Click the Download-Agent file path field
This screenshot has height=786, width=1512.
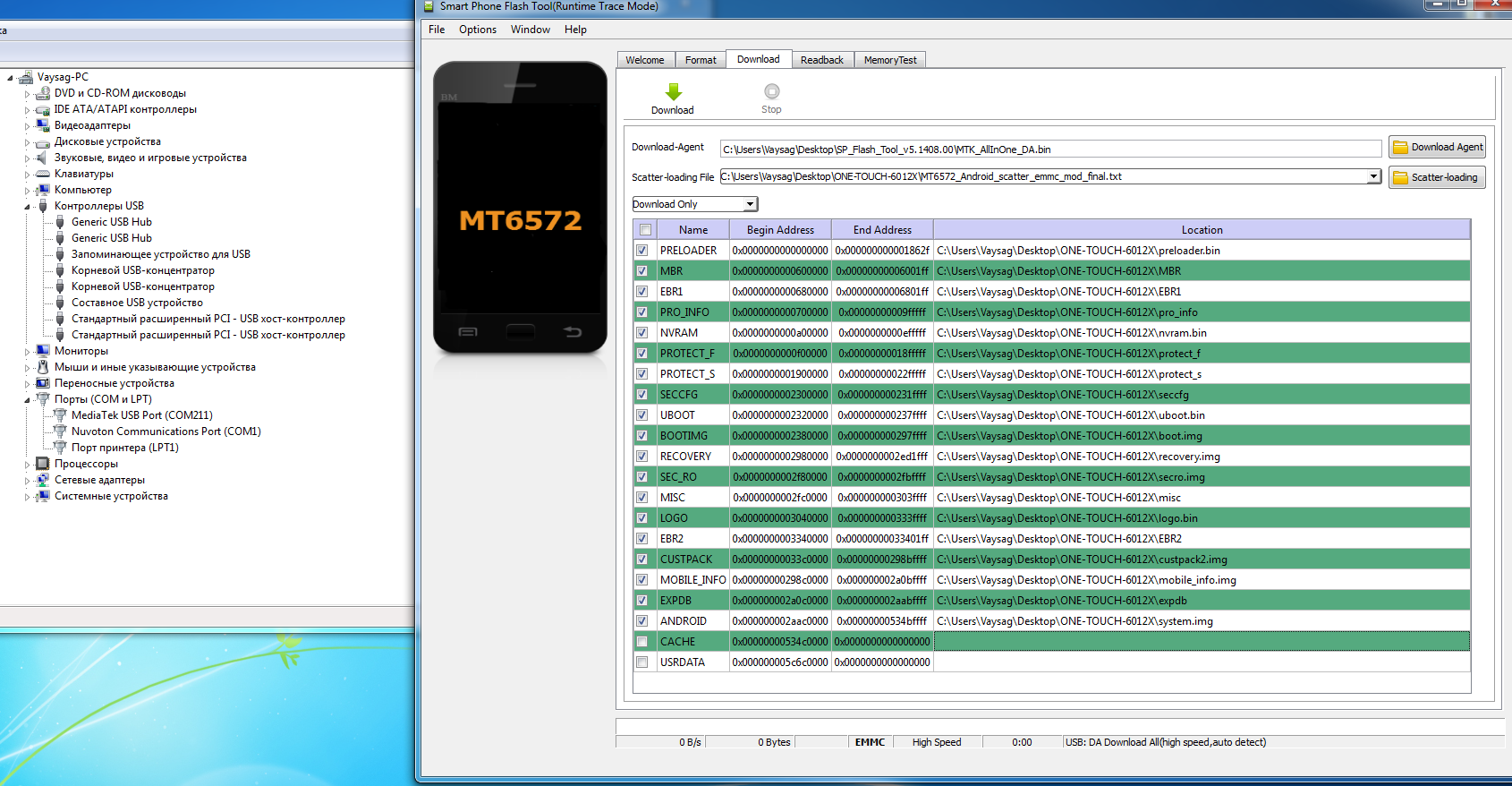[1050, 150]
